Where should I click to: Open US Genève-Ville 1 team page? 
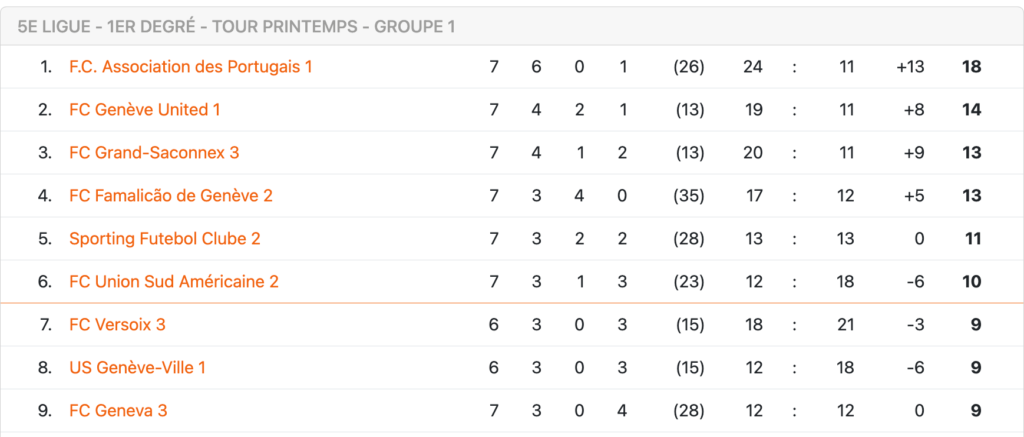click(138, 368)
